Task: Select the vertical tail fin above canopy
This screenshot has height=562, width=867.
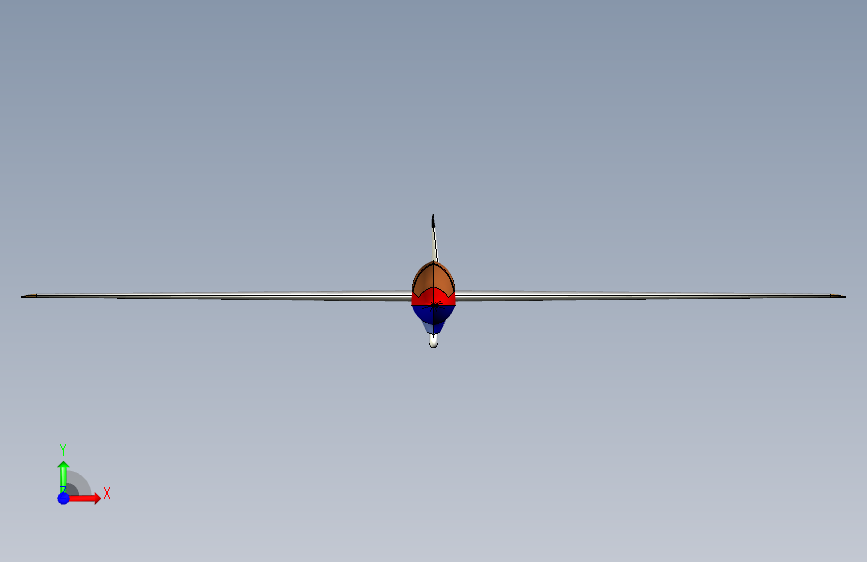Action: tap(434, 238)
